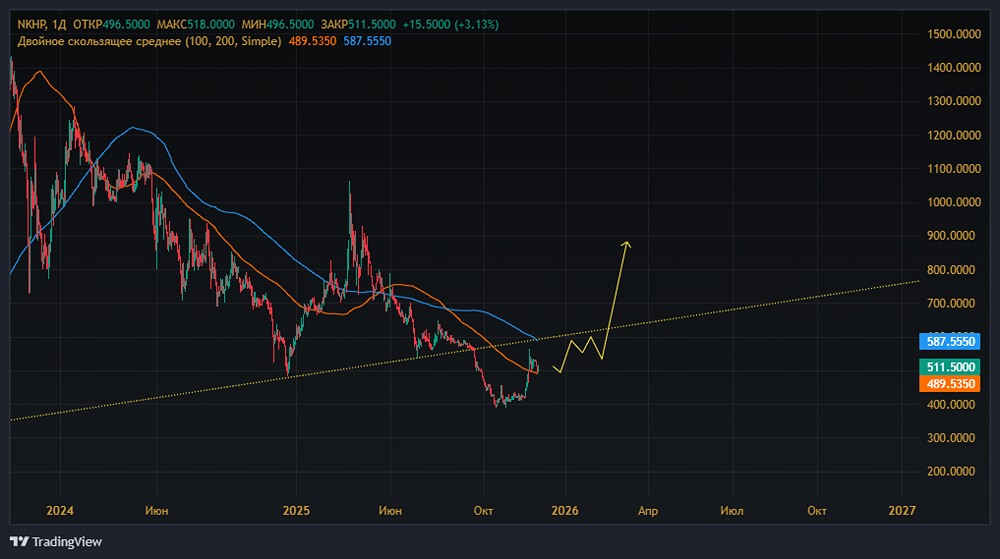Click the yellow forecast arrowhead

click(627, 243)
